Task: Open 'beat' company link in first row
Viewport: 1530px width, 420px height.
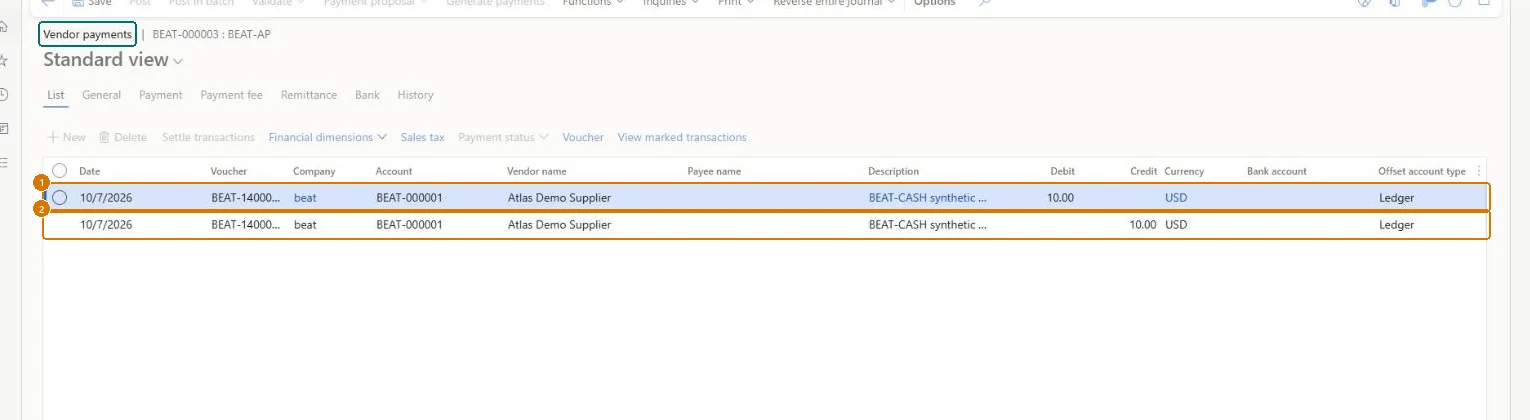Action: click(x=304, y=198)
